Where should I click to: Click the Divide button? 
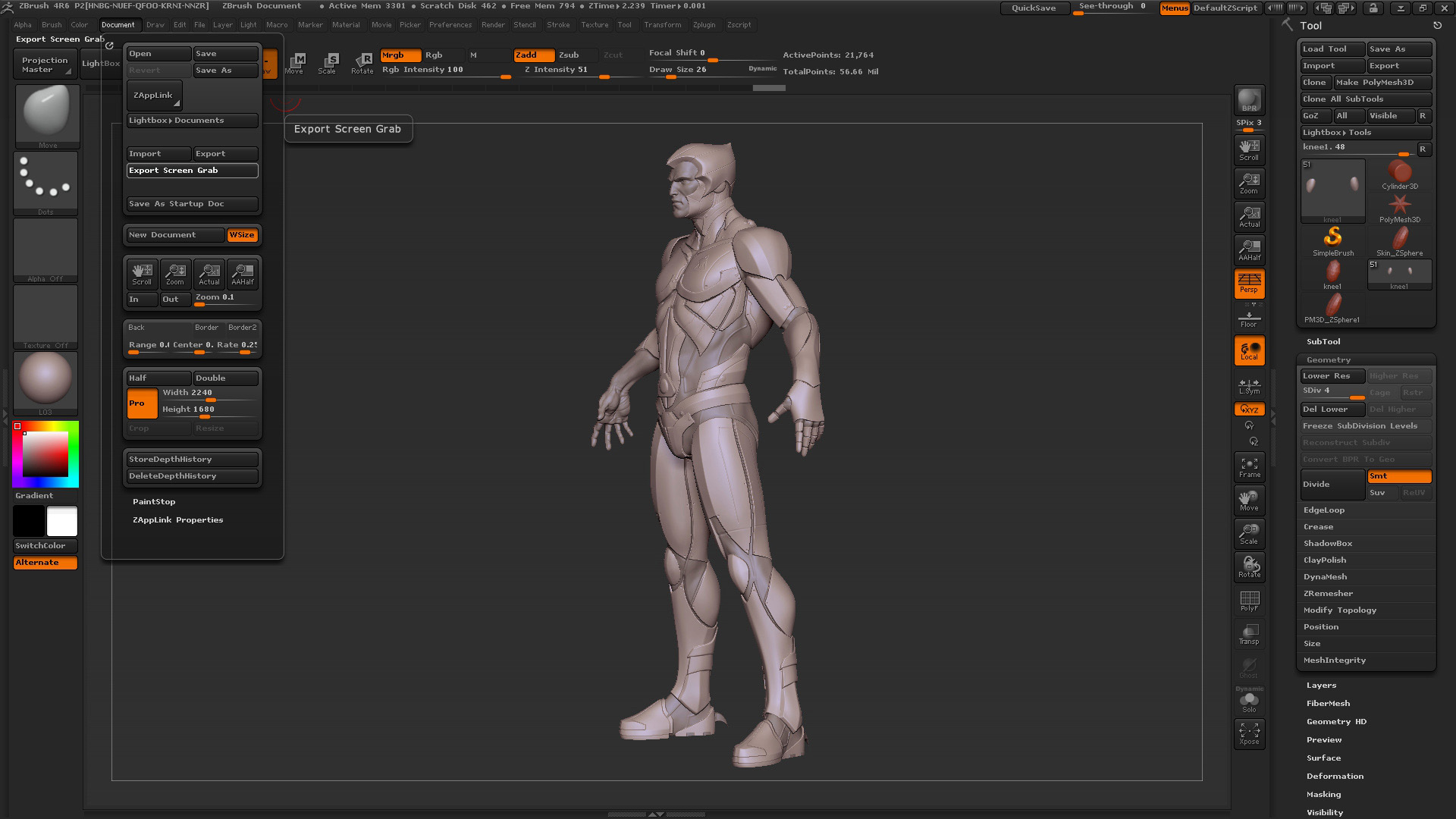pos(1332,485)
